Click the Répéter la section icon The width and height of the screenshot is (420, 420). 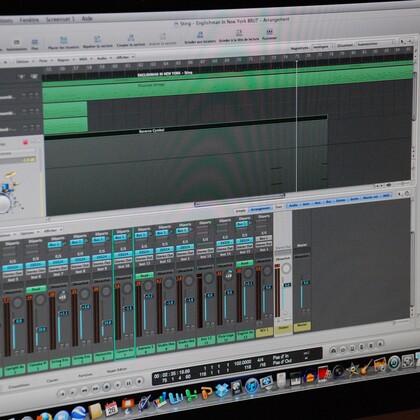coord(97,39)
